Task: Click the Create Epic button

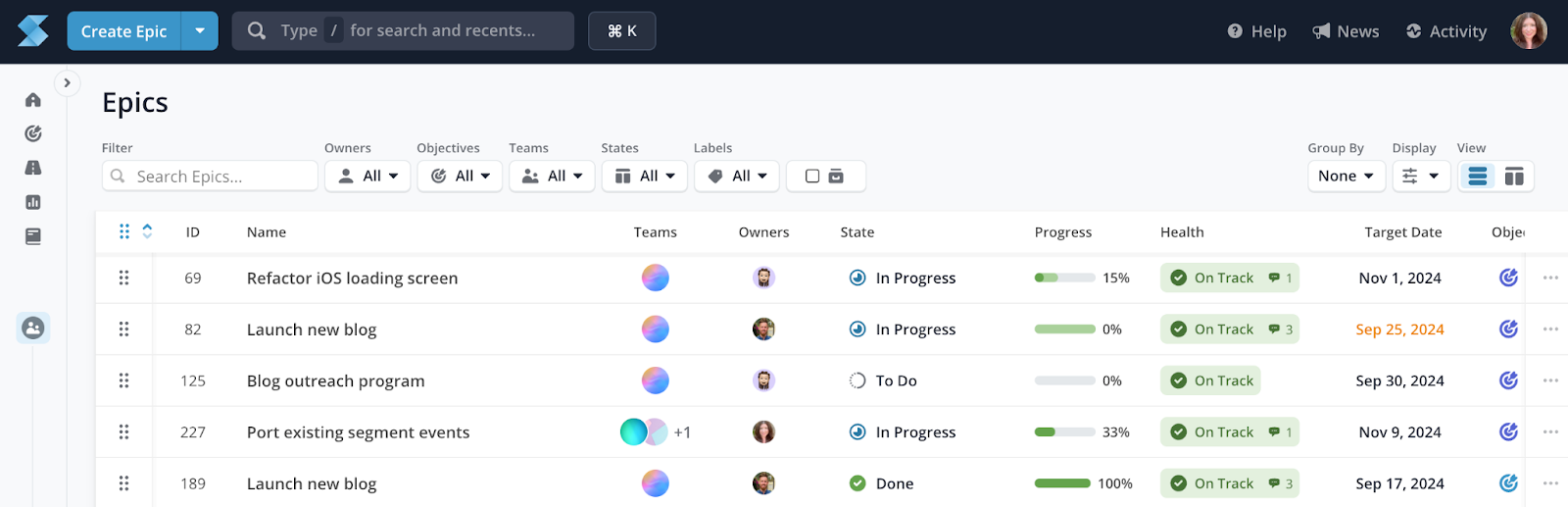Action: coord(123,31)
